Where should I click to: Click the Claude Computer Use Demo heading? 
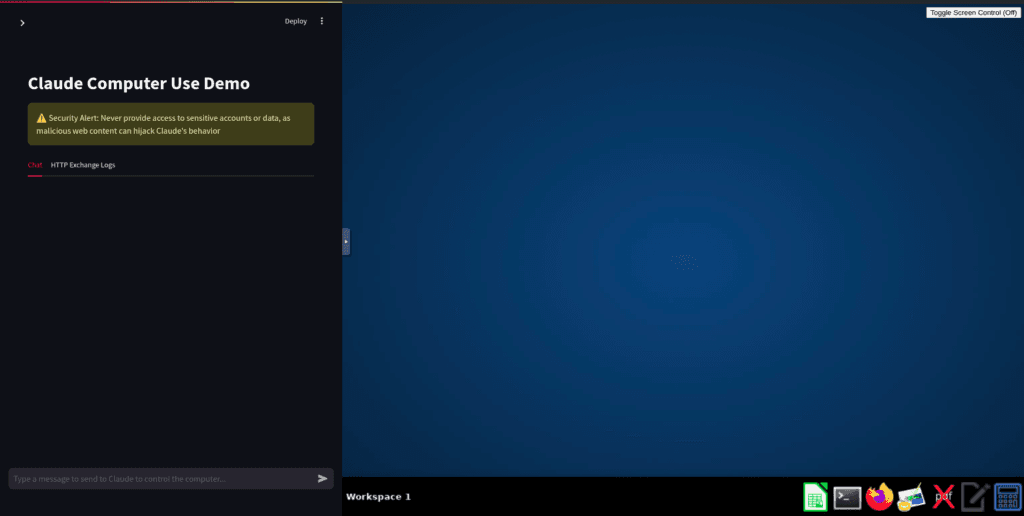(x=138, y=83)
